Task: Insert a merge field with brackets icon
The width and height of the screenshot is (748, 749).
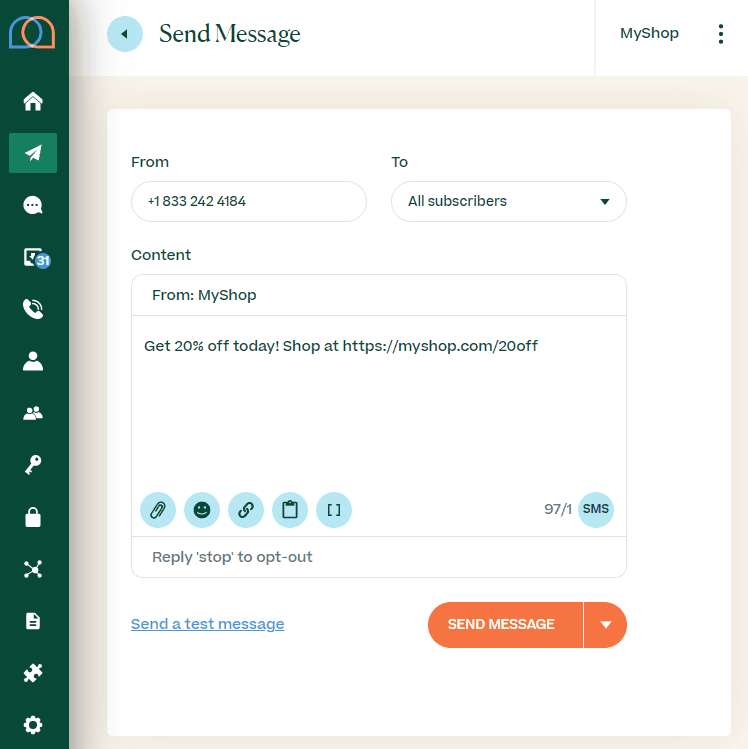Action: click(334, 510)
